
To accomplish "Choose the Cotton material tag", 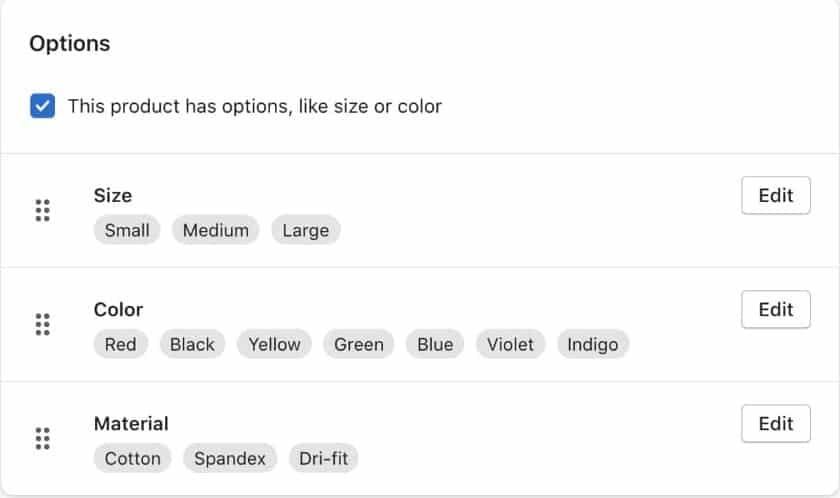I will pos(132,458).
